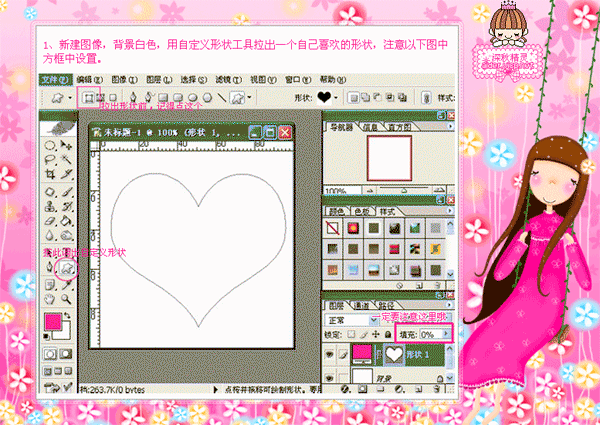Choose the Ellipse shape in options bar

point(193,98)
